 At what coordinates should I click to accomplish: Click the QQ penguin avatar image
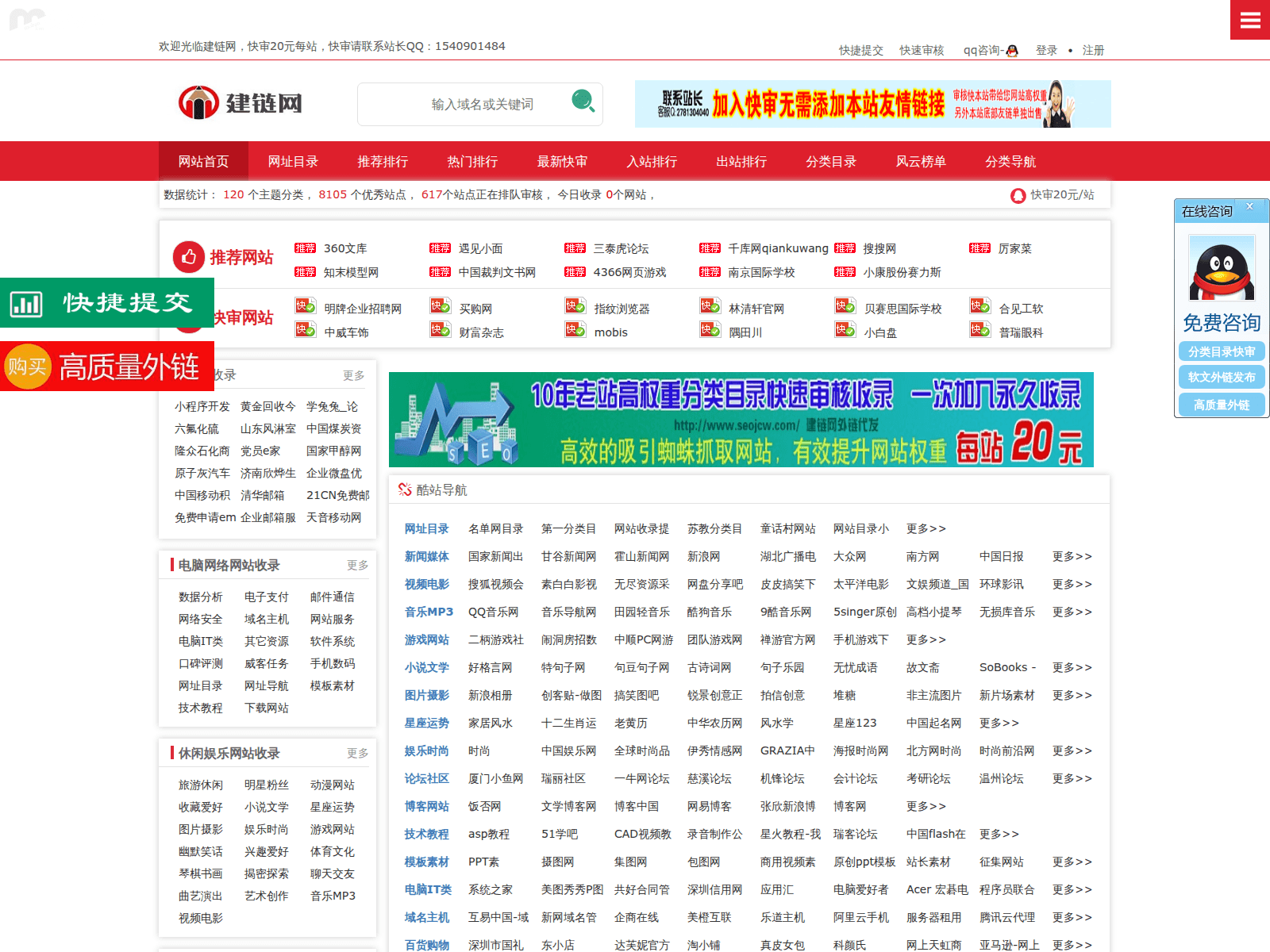1222,268
